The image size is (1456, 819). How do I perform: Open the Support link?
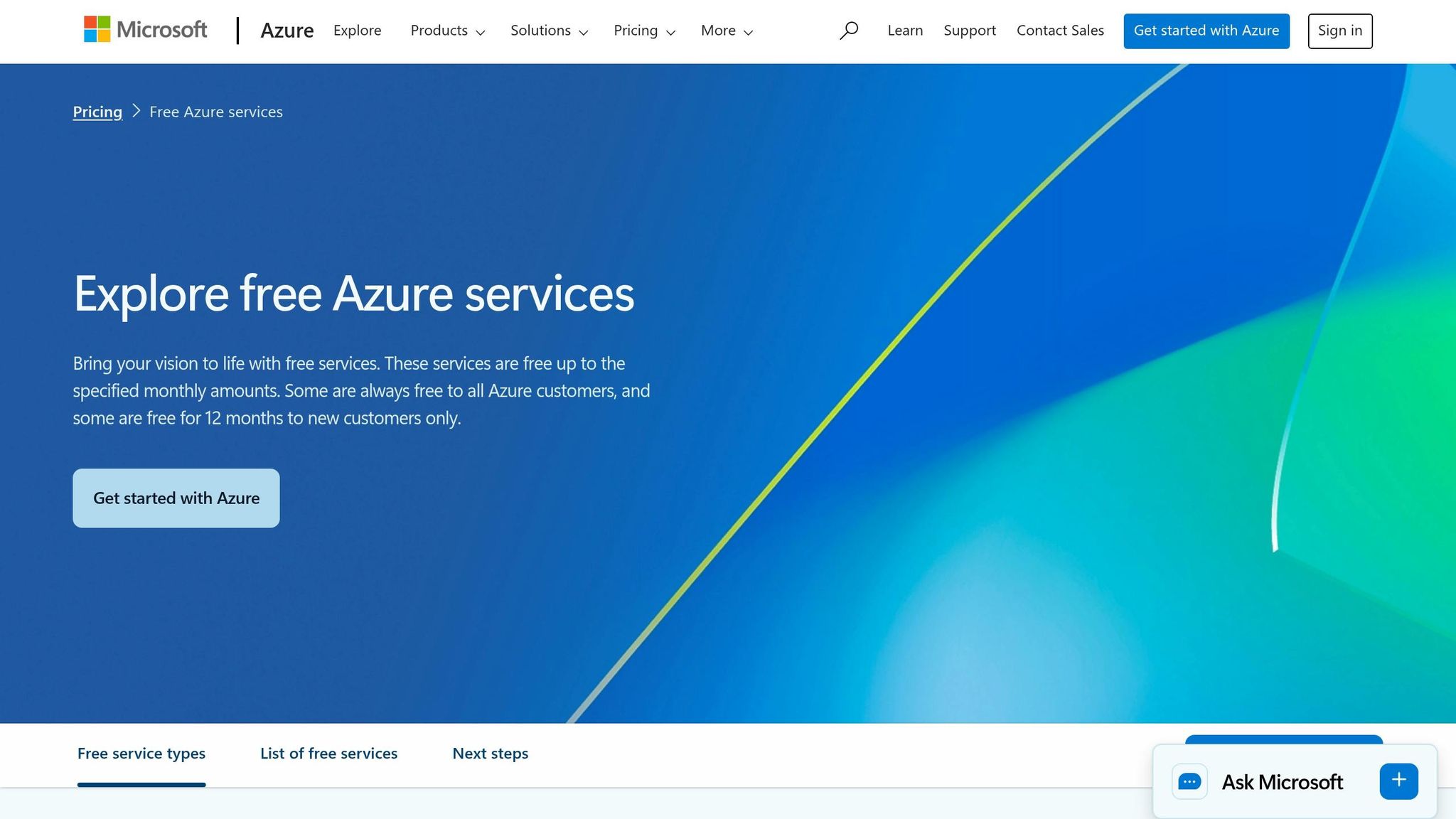tap(970, 31)
